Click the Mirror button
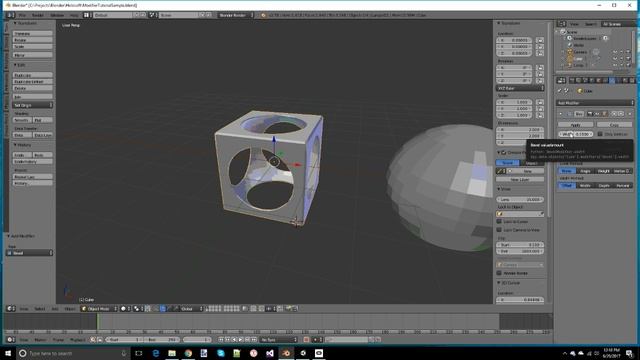This screenshot has height=360, width=640. [x=33, y=55]
